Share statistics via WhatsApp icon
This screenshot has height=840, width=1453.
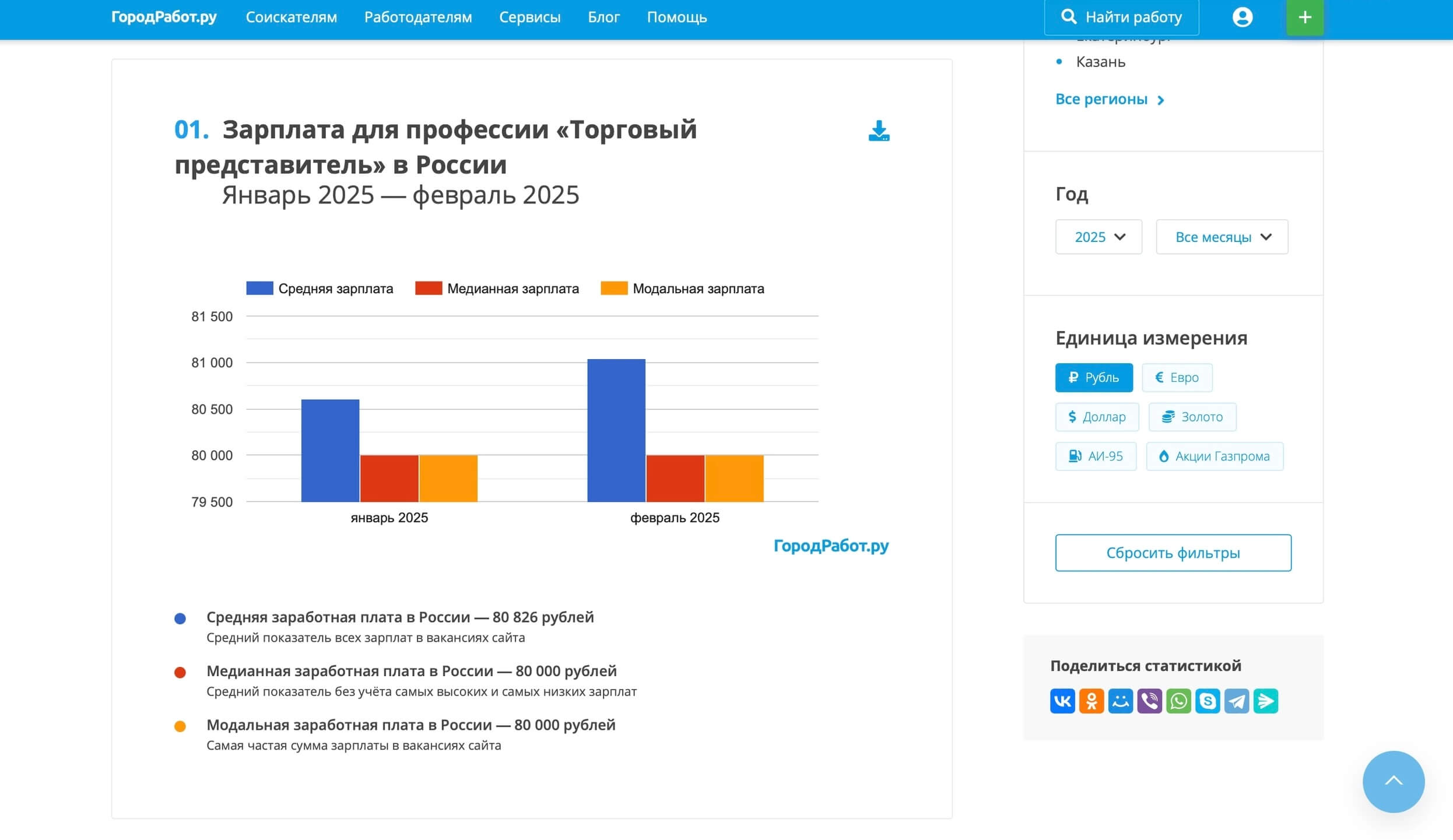tap(1179, 701)
